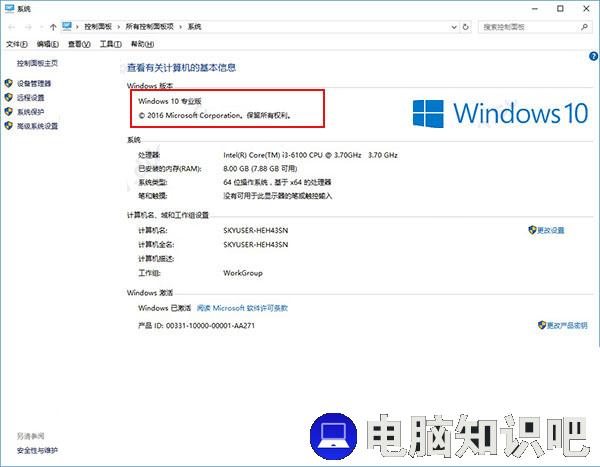
Task: Click shield icon beside 系统保护
Action: (9, 111)
